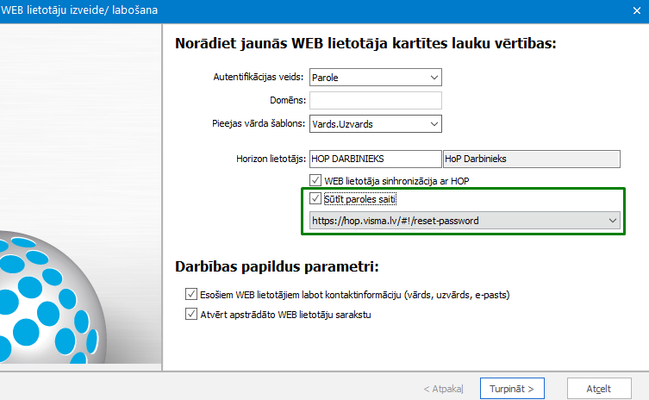The height and width of the screenshot is (400, 649).
Task: Click the Atcelt button
Action: [599, 388]
